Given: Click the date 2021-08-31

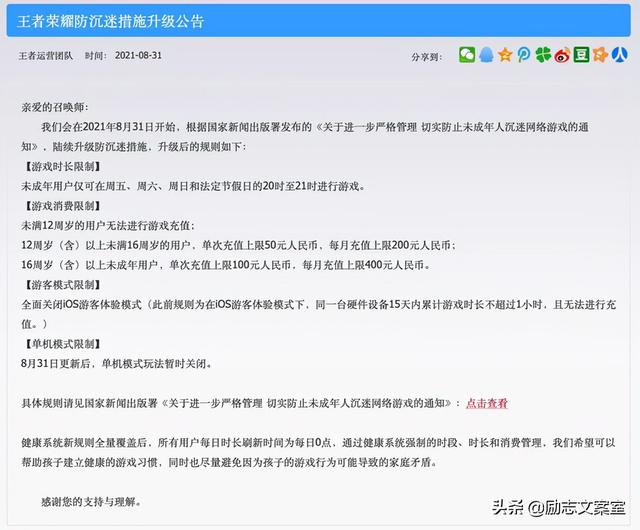Looking at the screenshot, I should [x=138, y=56].
